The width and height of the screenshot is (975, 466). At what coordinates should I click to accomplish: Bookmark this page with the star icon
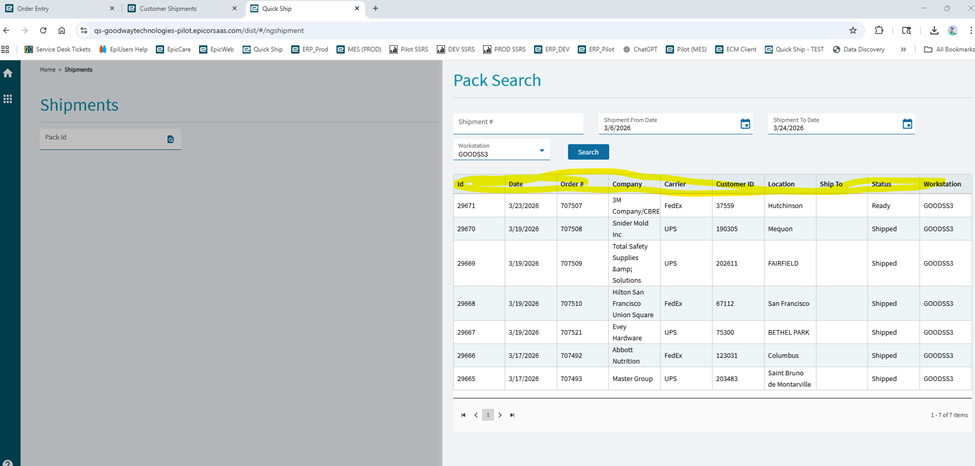[852, 30]
